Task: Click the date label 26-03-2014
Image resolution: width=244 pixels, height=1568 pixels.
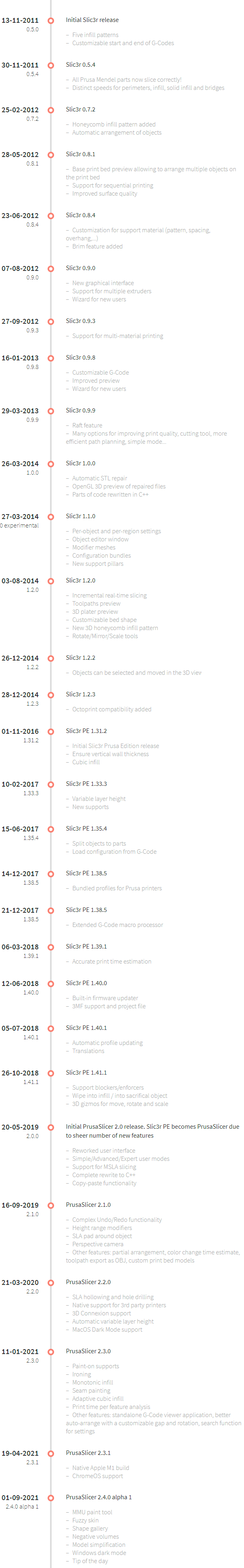Action: (20, 464)
